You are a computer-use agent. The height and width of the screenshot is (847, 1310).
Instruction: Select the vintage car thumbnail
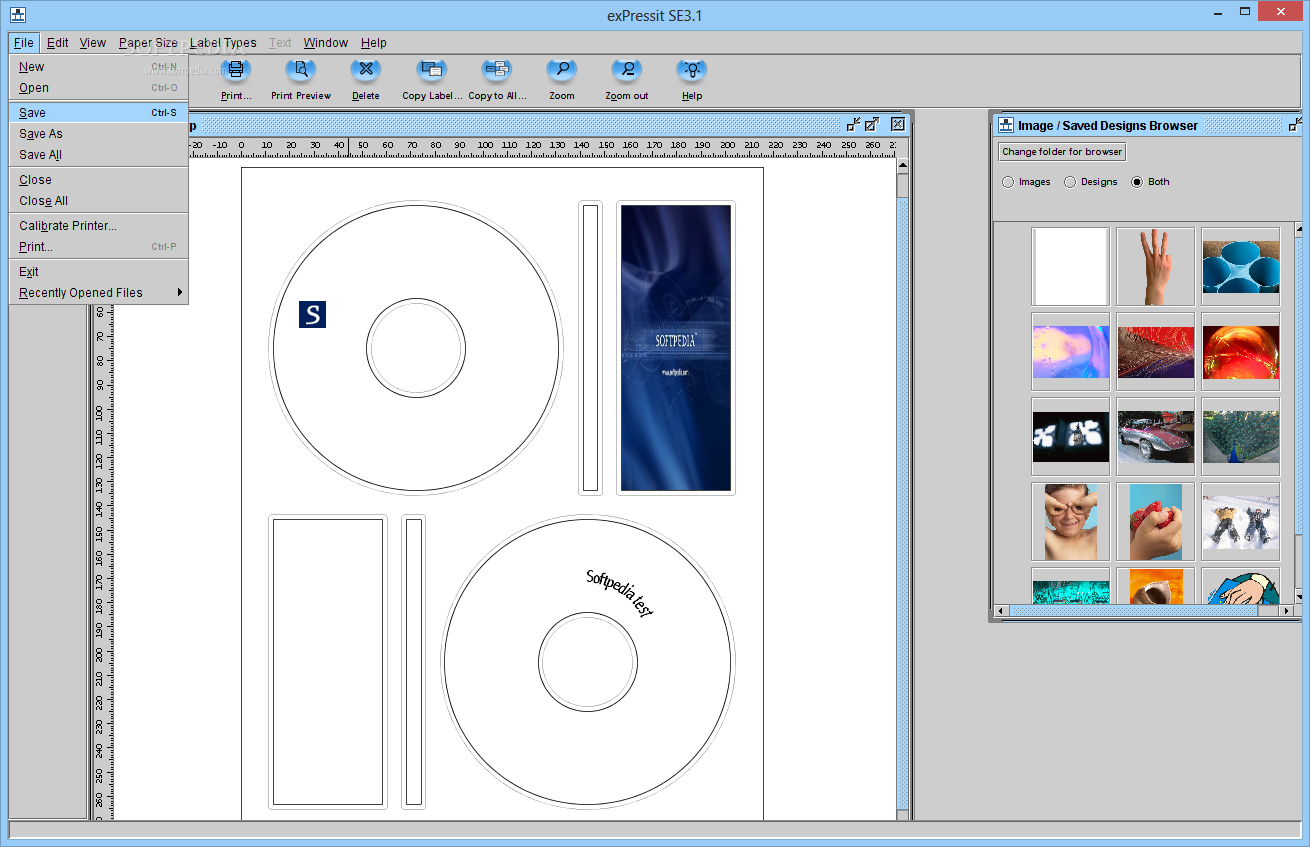point(1155,437)
